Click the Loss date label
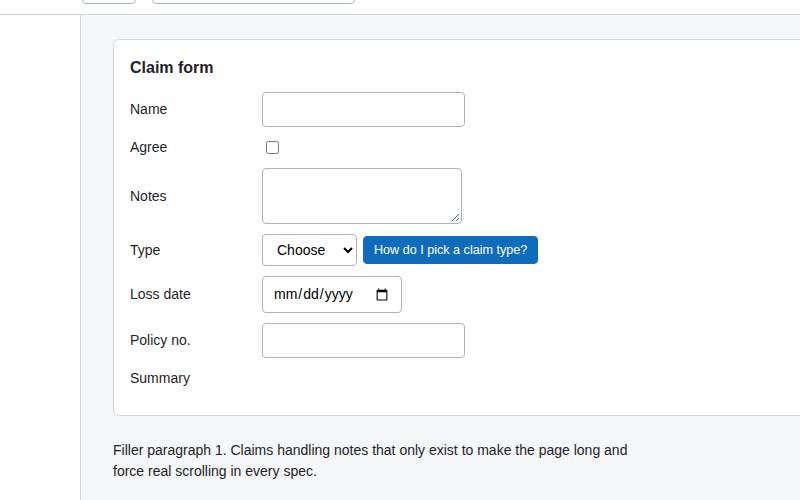The width and height of the screenshot is (800, 500). coord(160,294)
